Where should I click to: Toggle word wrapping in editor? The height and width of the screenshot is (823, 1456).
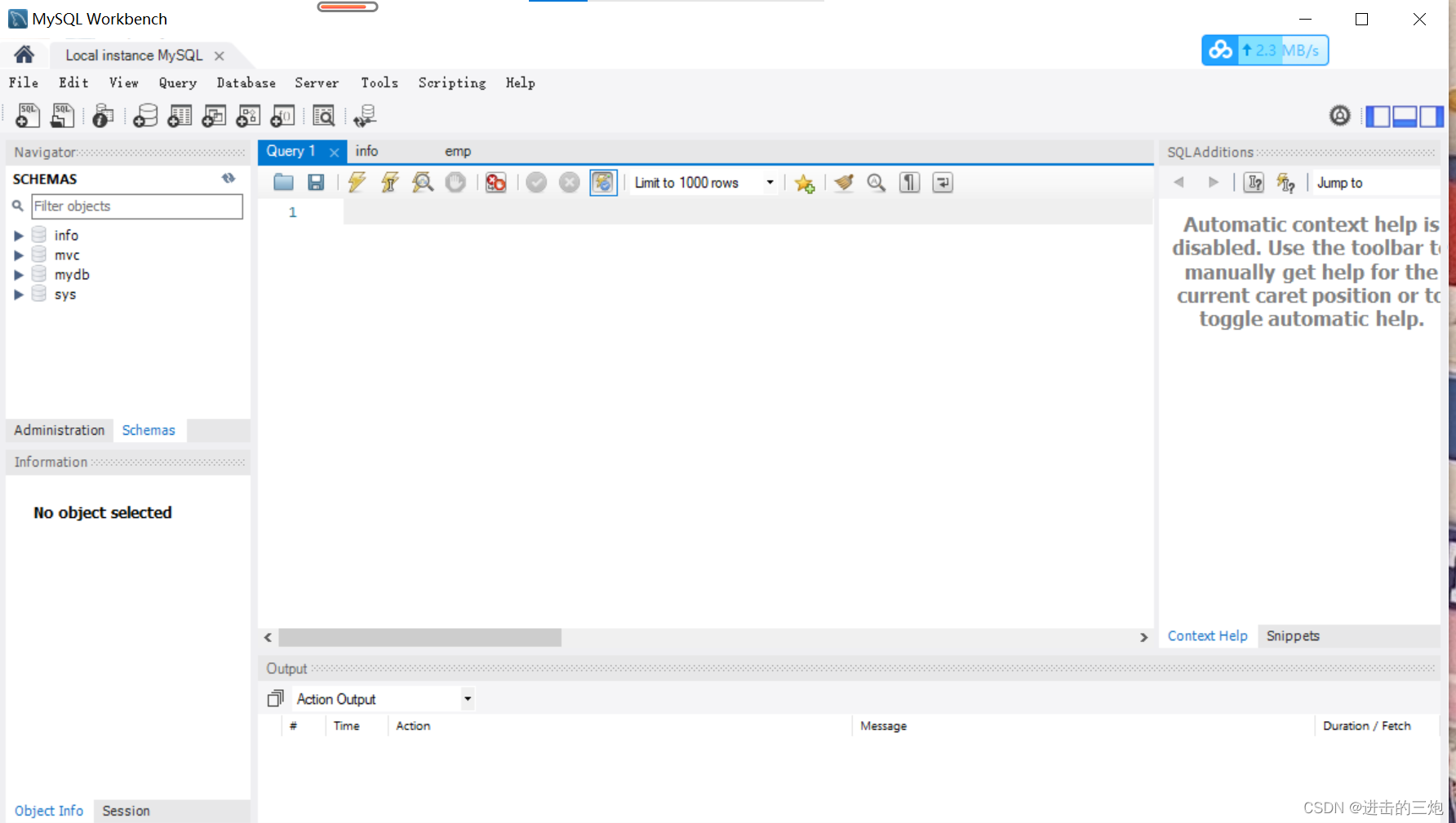click(943, 182)
